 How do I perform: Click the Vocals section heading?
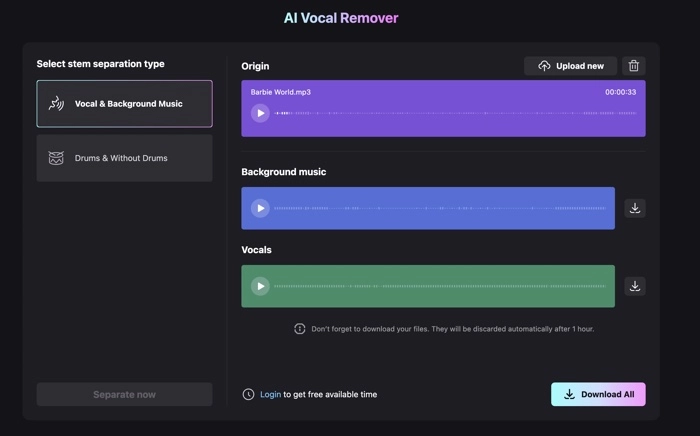(256, 250)
